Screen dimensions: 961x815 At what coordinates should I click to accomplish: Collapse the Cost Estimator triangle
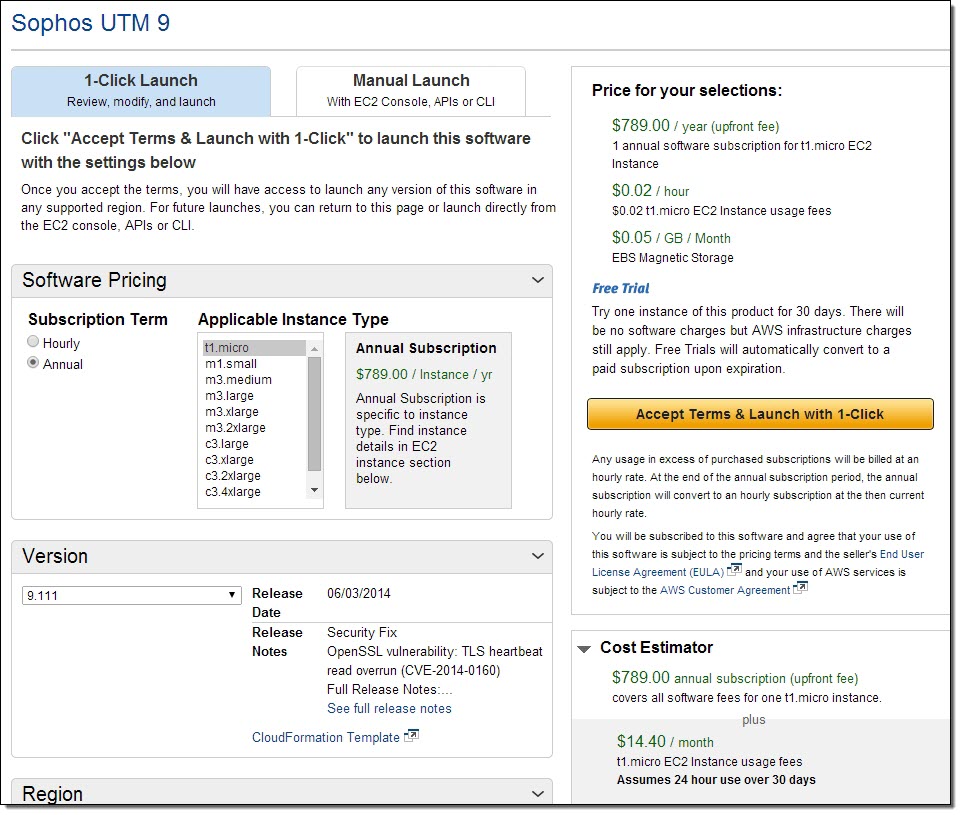click(584, 648)
